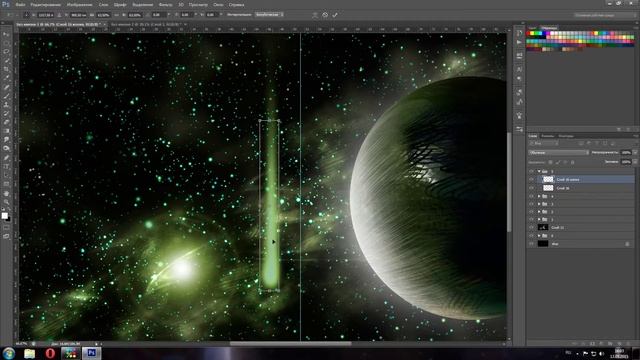Select the Rectangular Marquee tool

pos(6,43)
